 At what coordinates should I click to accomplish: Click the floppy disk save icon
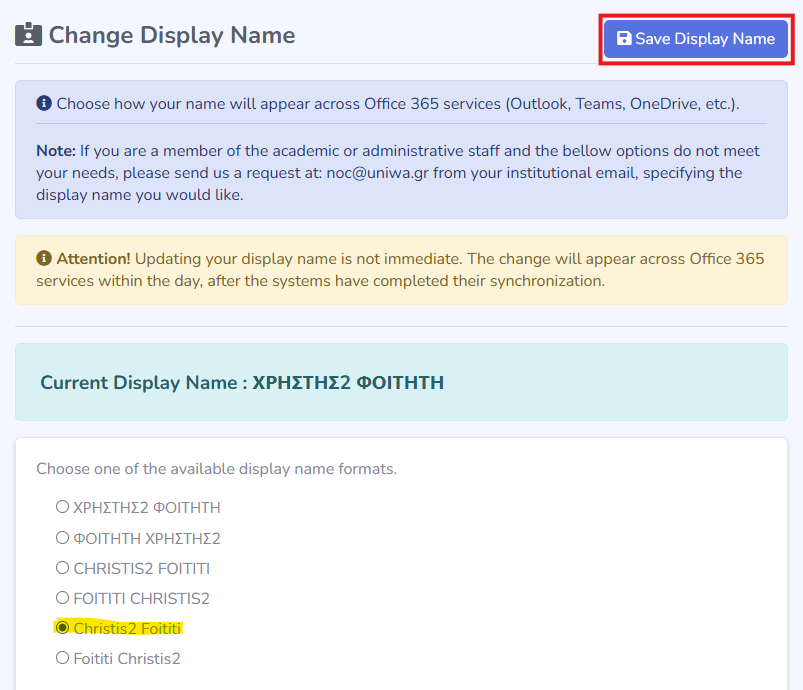[x=624, y=38]
